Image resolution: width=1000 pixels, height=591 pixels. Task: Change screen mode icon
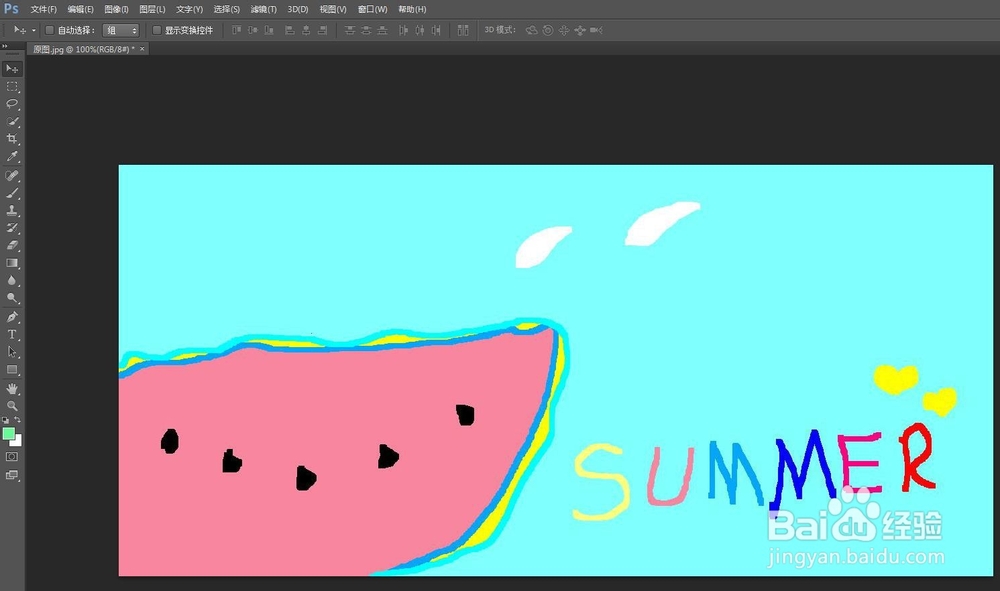point(12,475)
